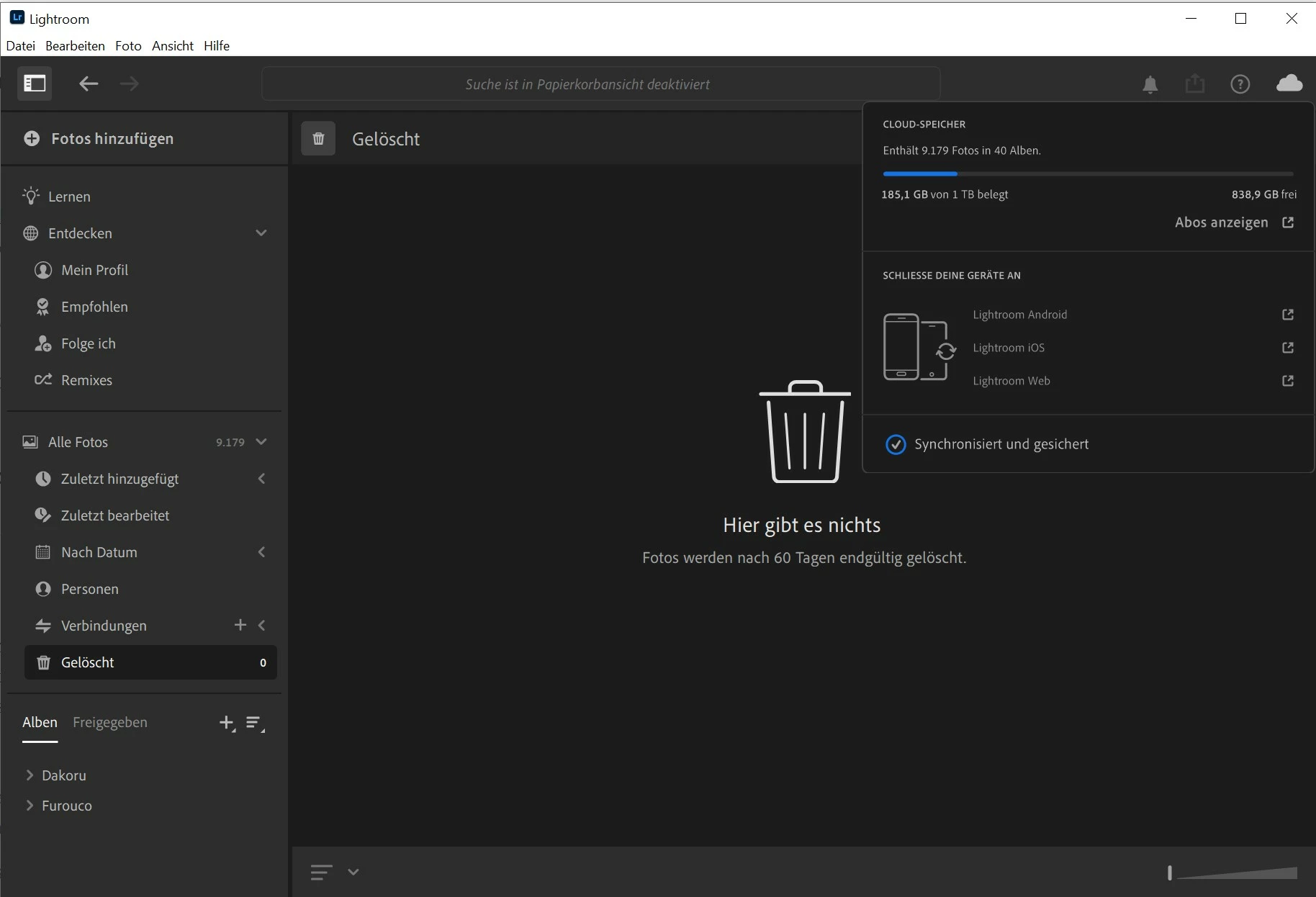Close the Lightroom window
Screen dimensions: 1316x897
(x=1292, y=19)
